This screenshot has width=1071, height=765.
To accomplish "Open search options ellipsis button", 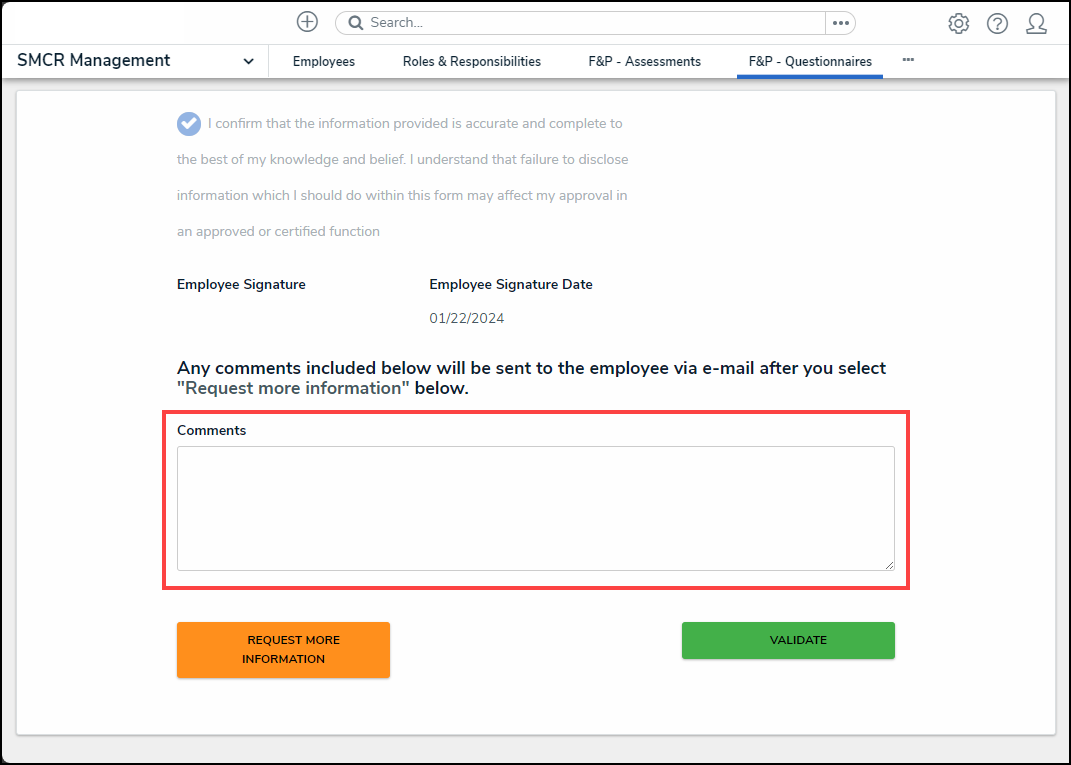I will (840, 23).
